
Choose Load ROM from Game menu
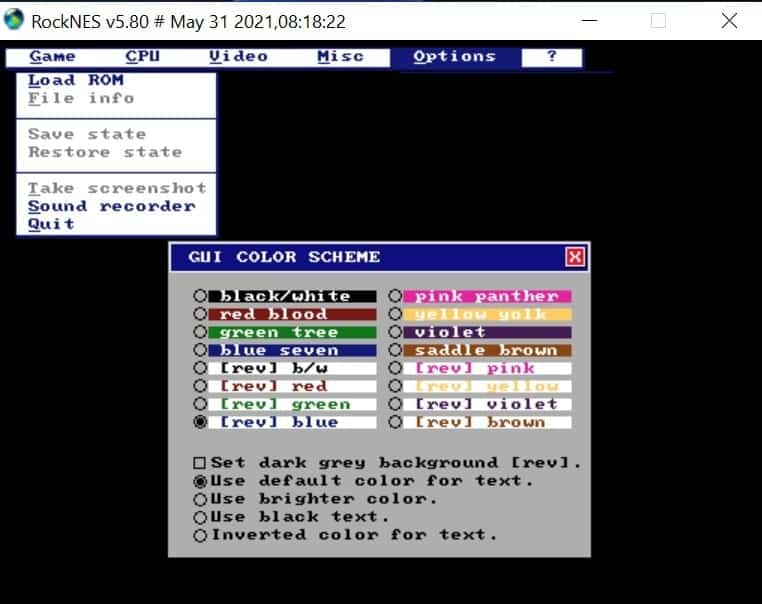(76, 80)
